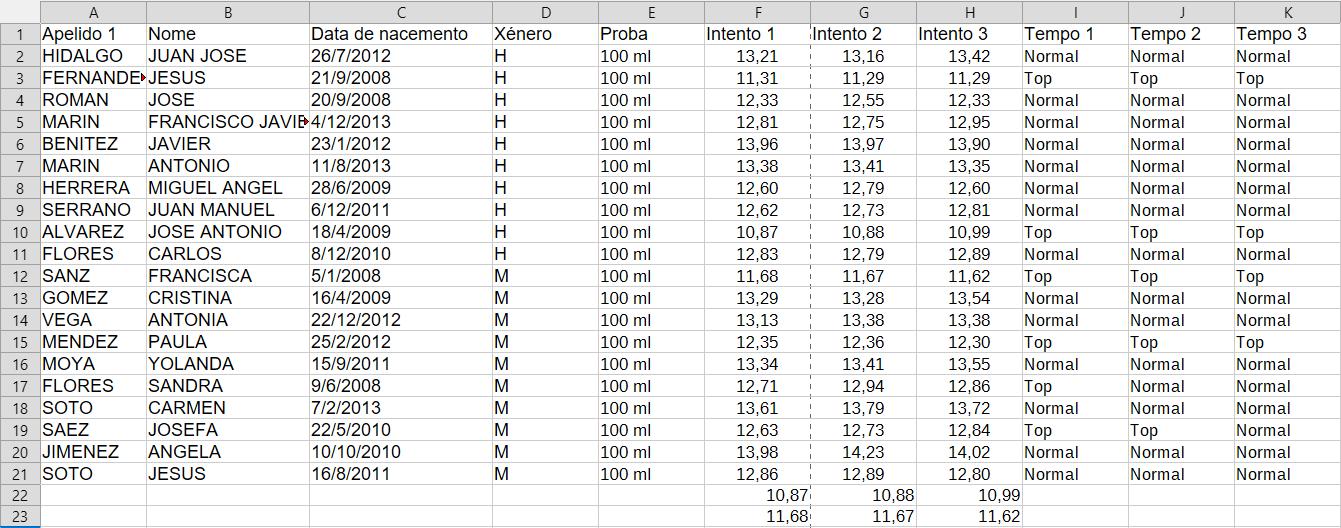Click the 'Data de nacemento' header cell
Image resolution: width=1341 pixels, height=528 pixels.
coord(401,34)
